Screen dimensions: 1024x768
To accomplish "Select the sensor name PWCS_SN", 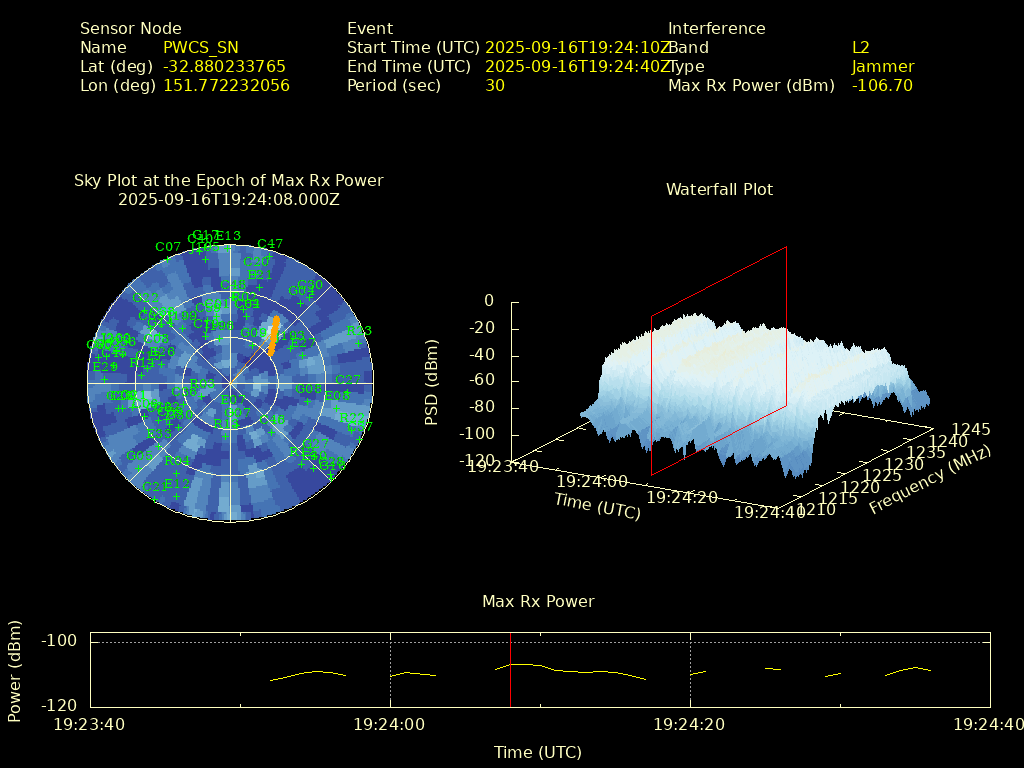I will [201, 48].
